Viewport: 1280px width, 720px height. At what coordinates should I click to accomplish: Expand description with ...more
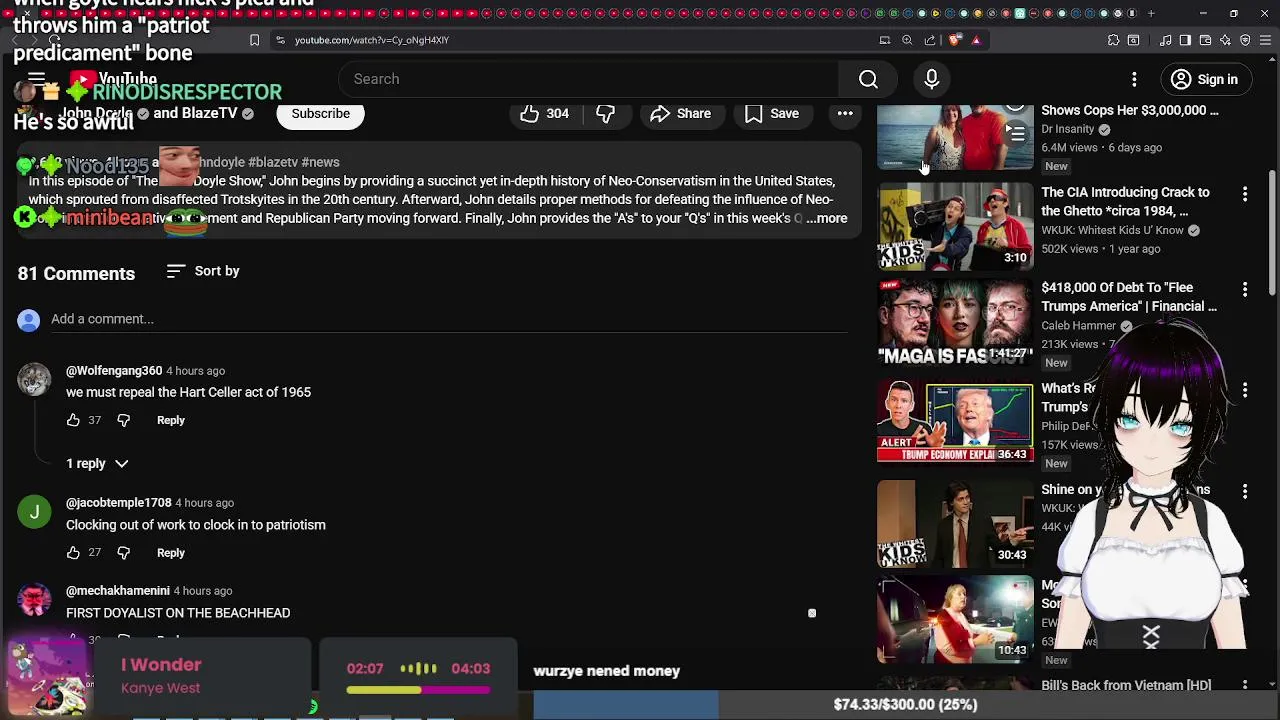pyautogui.click(x=827, y=218)
